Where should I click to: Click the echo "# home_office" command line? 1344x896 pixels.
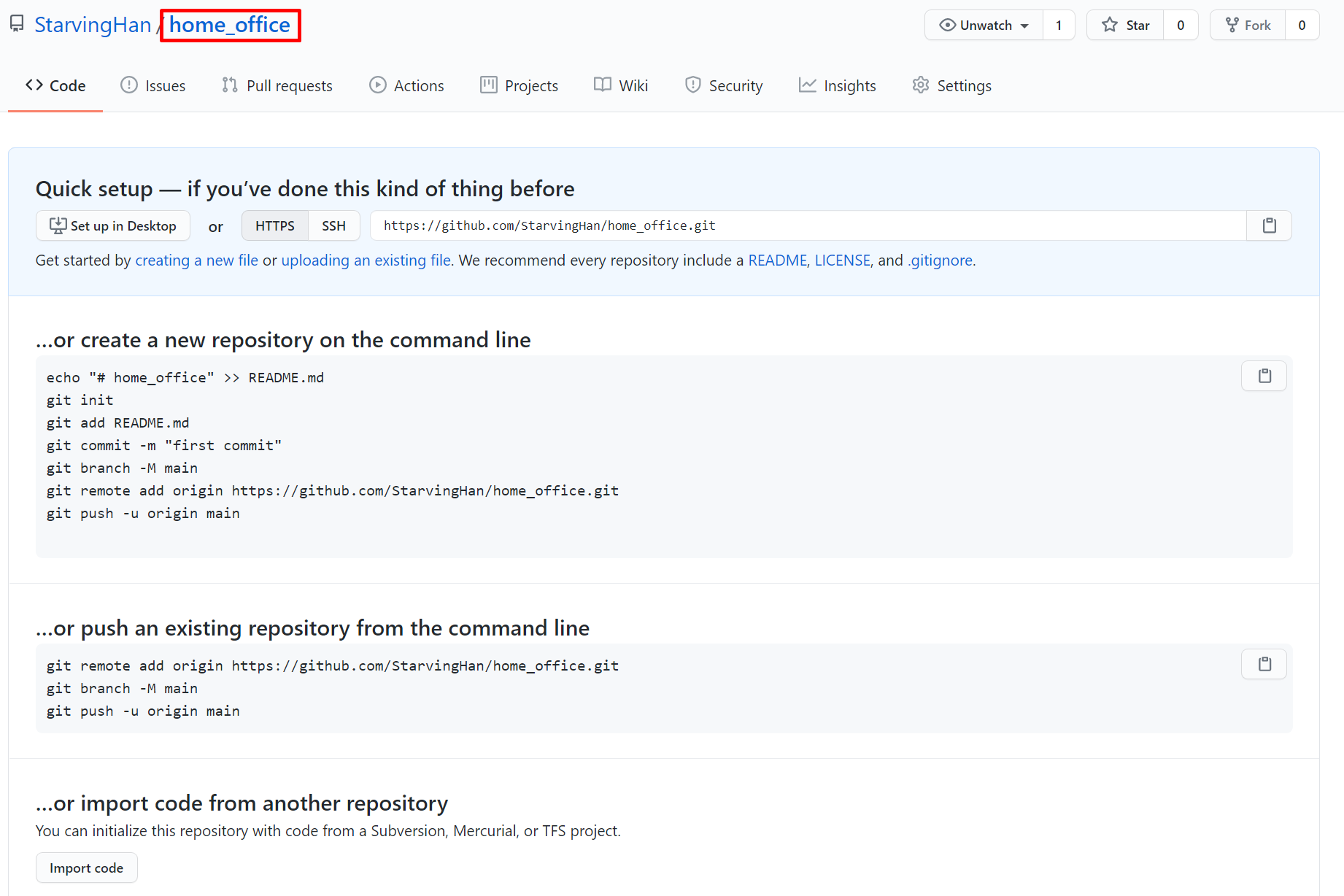[x=185, y=377]
